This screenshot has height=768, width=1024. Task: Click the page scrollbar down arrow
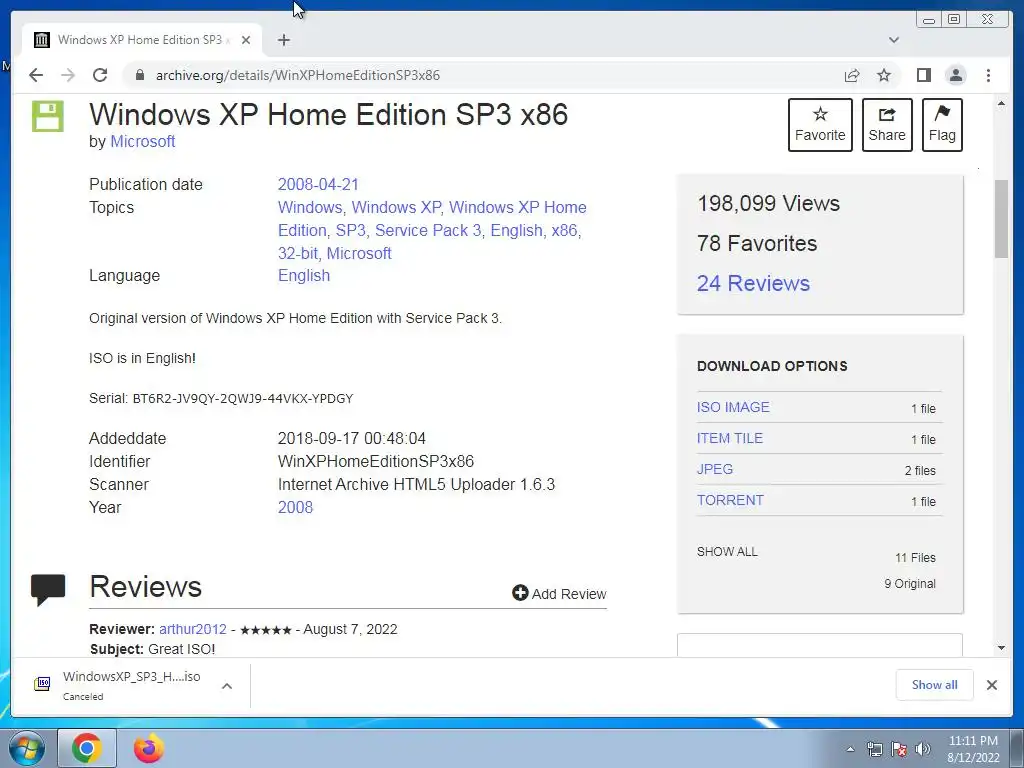click(x=1001, y=648)
